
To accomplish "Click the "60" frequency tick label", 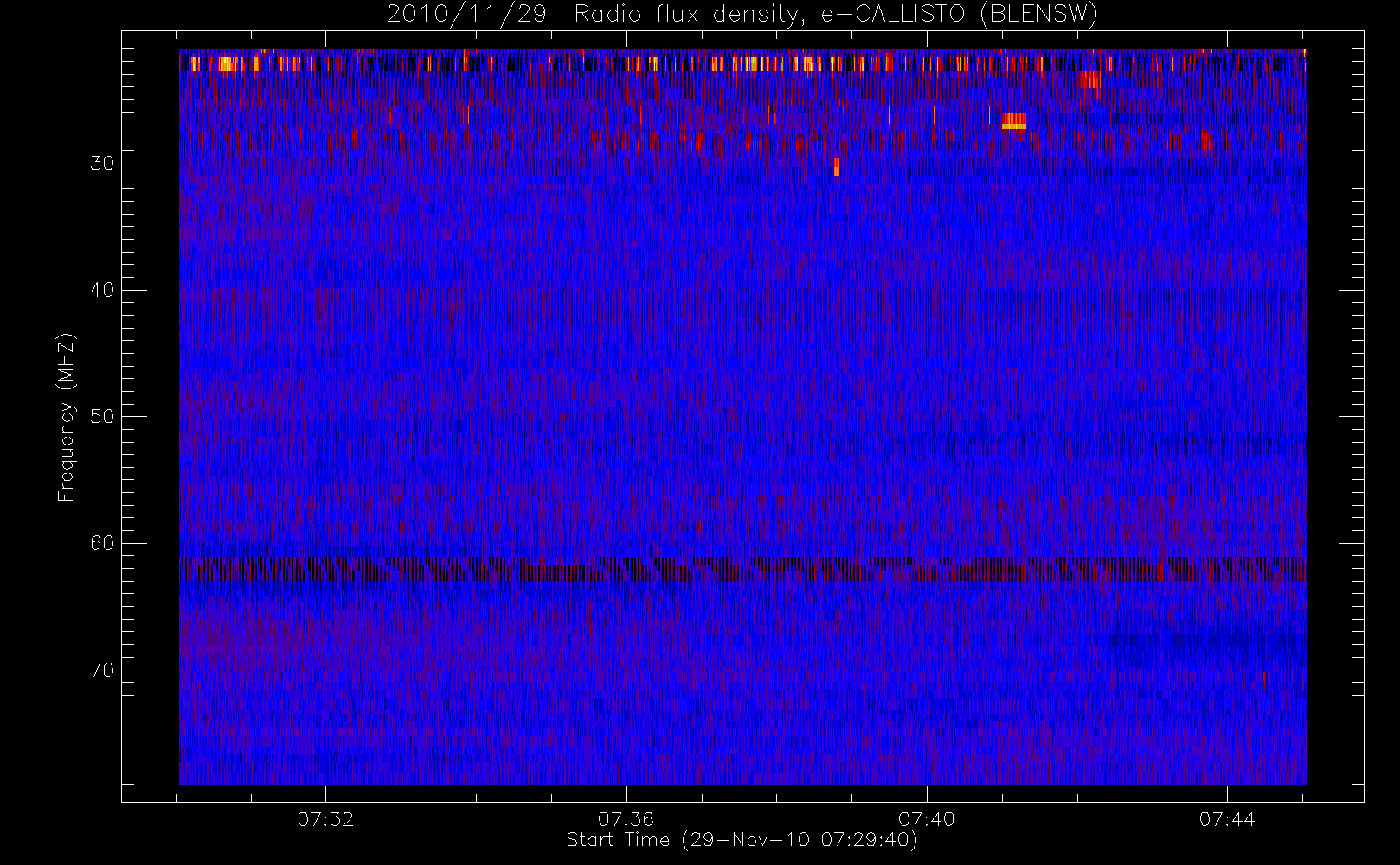I will pyautogui.click(x=102, y=543).
